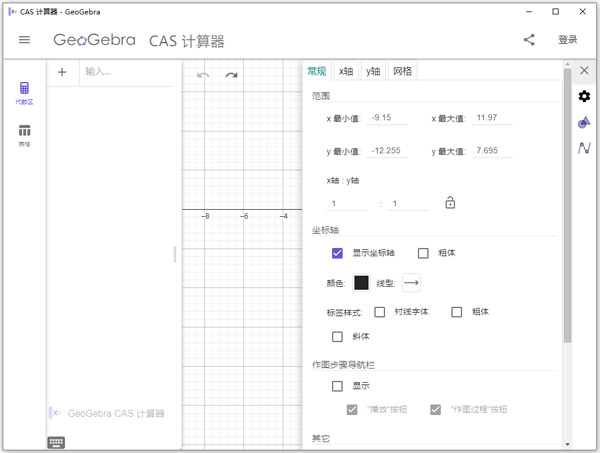Select the gear settings icon

click(584, 96)
